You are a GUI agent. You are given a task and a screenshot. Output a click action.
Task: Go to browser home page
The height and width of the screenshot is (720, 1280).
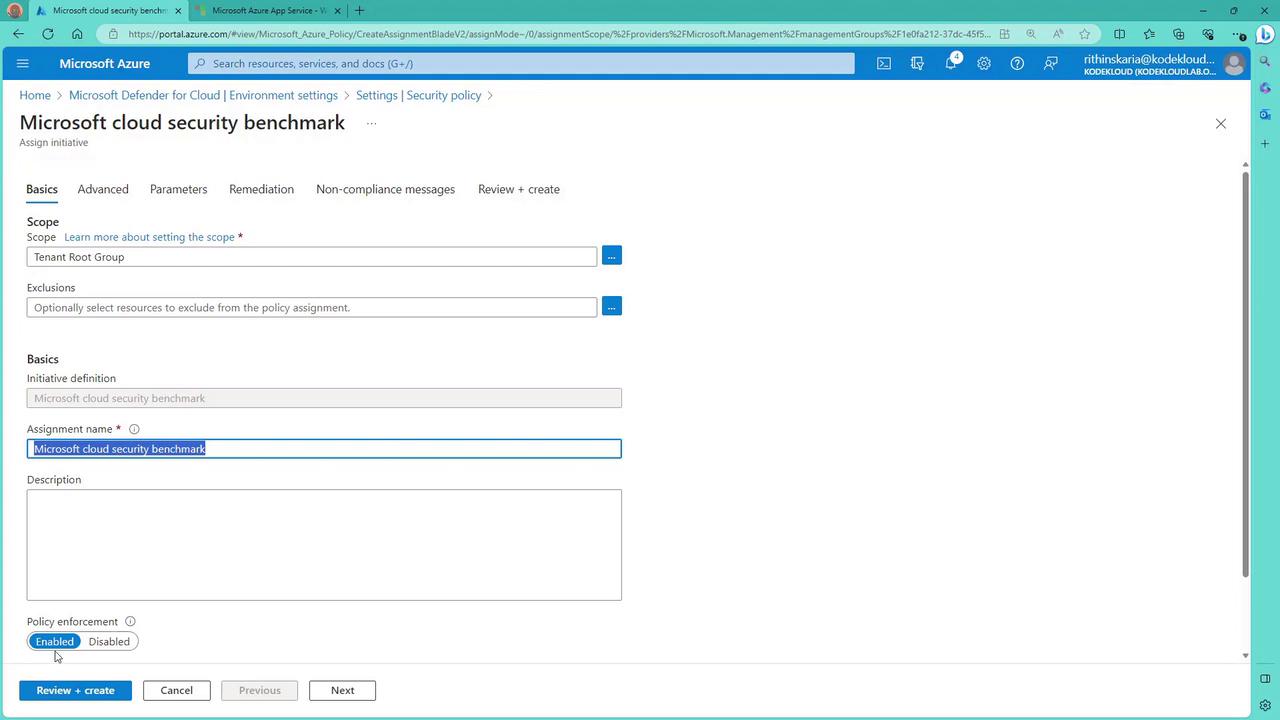pyautogui.click(x=77, y=34)
